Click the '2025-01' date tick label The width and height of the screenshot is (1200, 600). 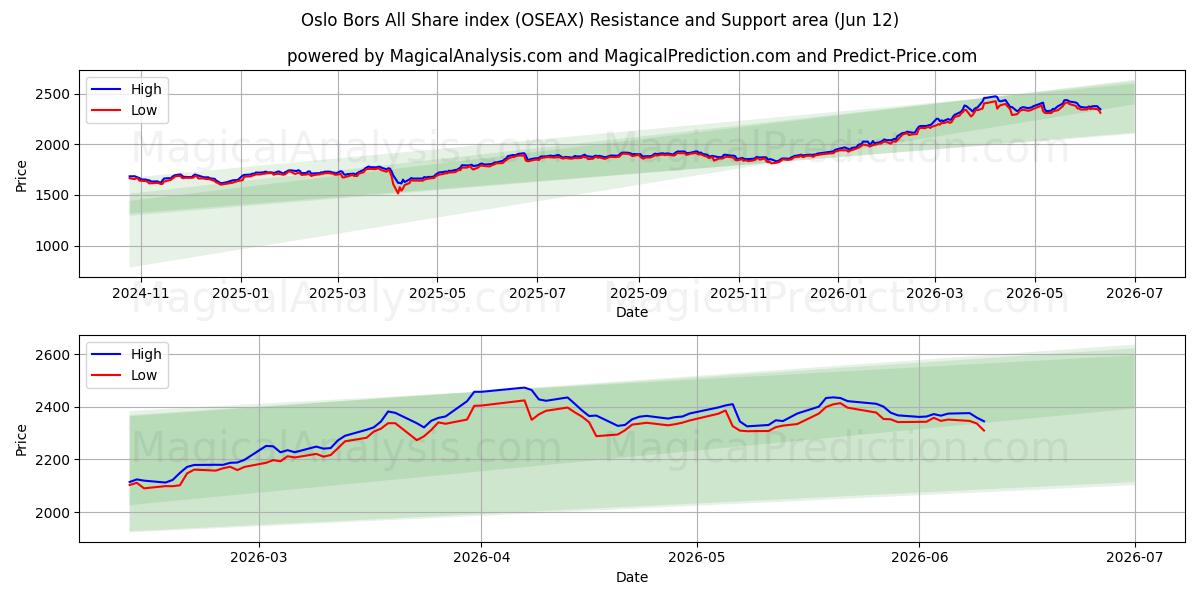tap(241, 293)
